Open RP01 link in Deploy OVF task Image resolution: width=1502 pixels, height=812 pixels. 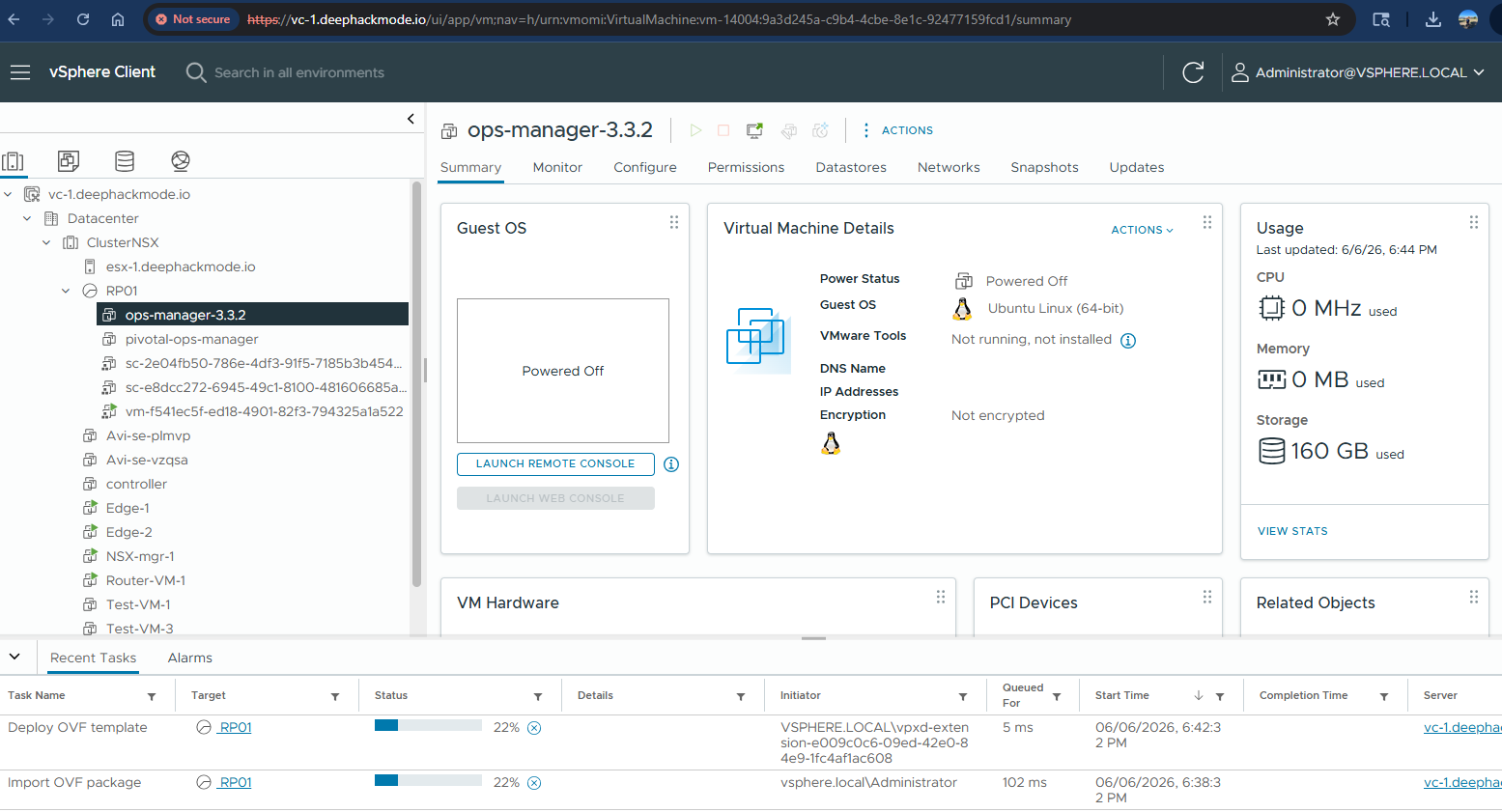235,728
